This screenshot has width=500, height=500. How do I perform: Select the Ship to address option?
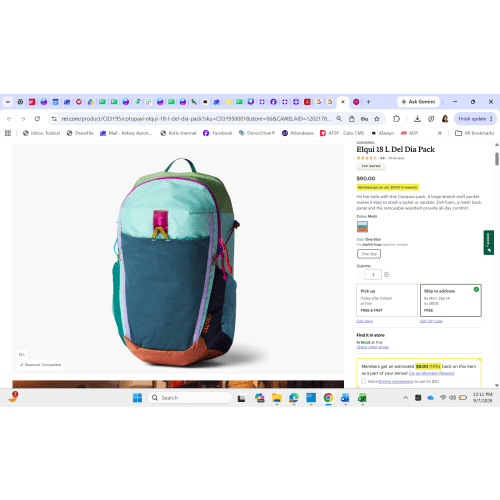451,300
